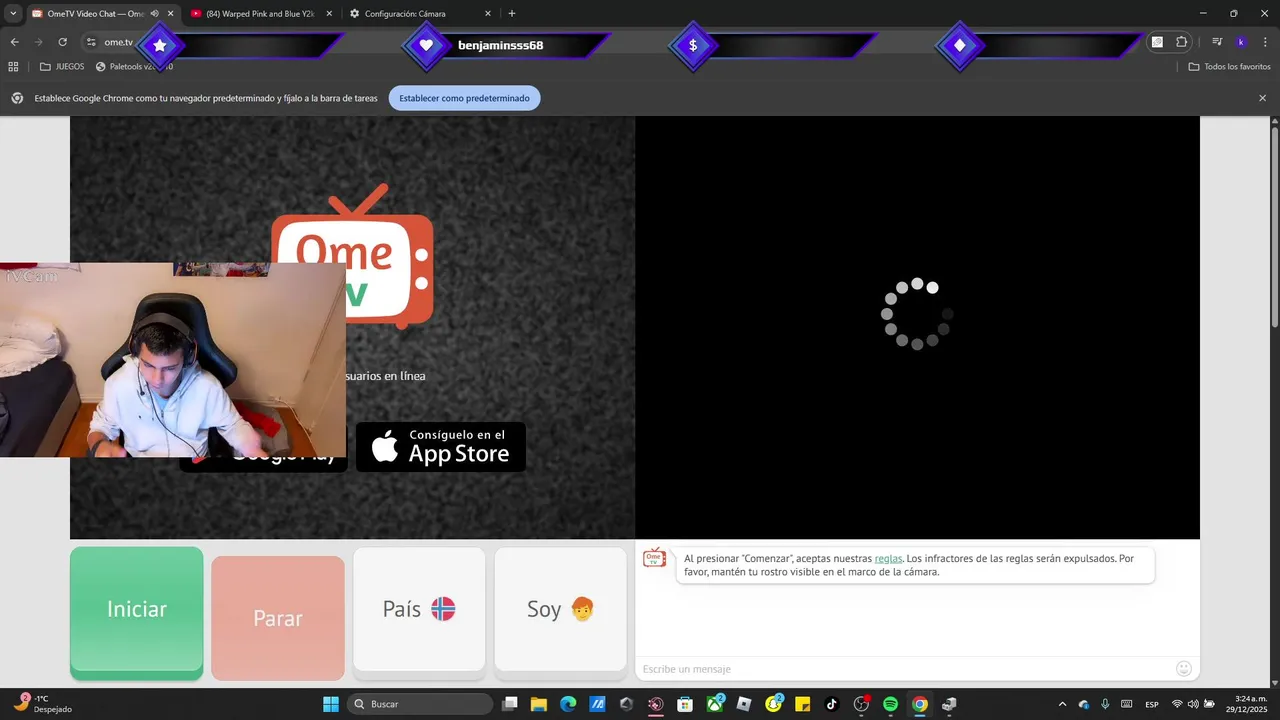Image resolution: width=1280 pixels, height=720 pixels.
Task: Open the apps grid in bookmarks bar
Action: click(13, 67)
